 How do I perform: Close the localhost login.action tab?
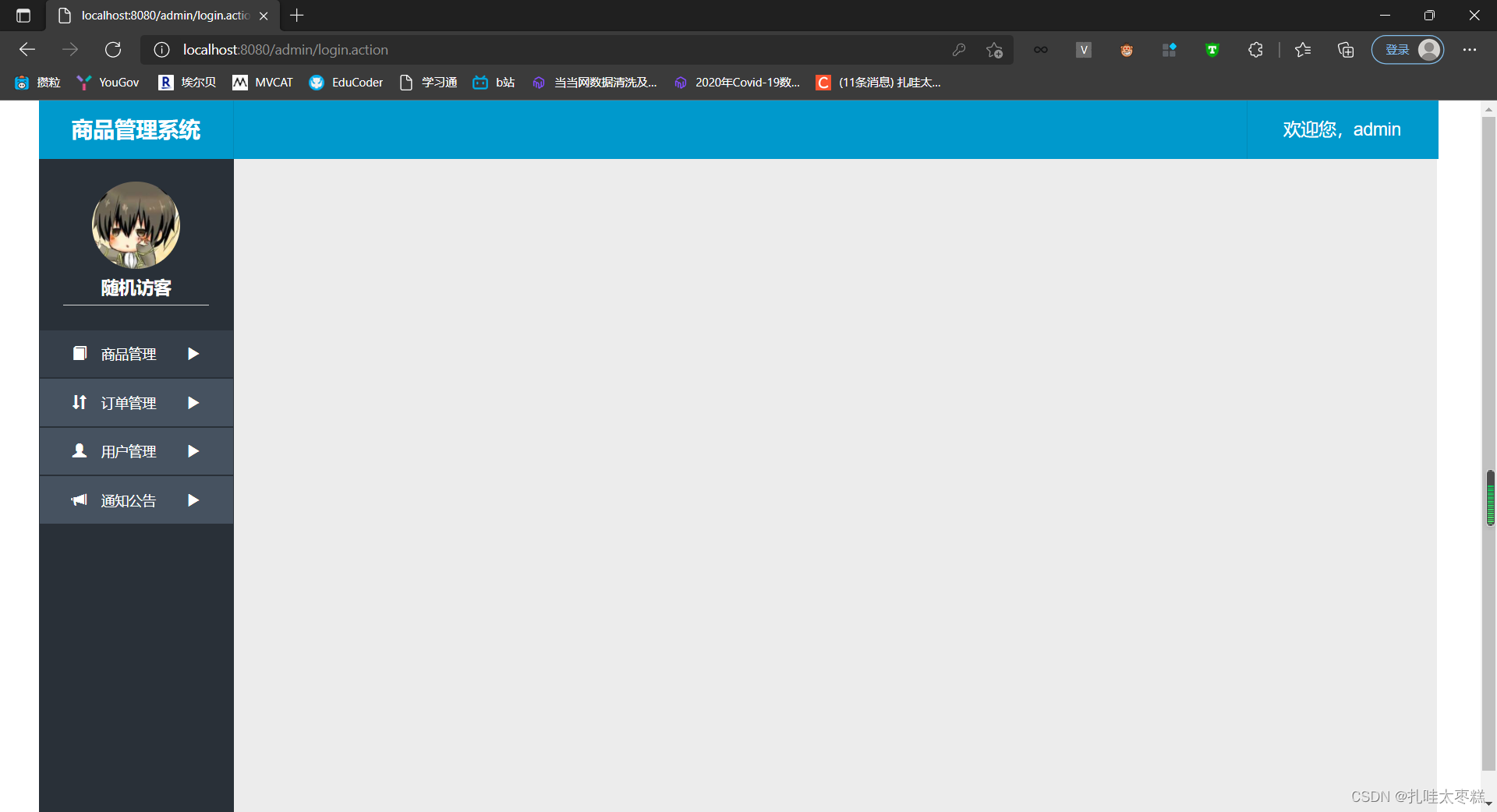coord(264,16)
